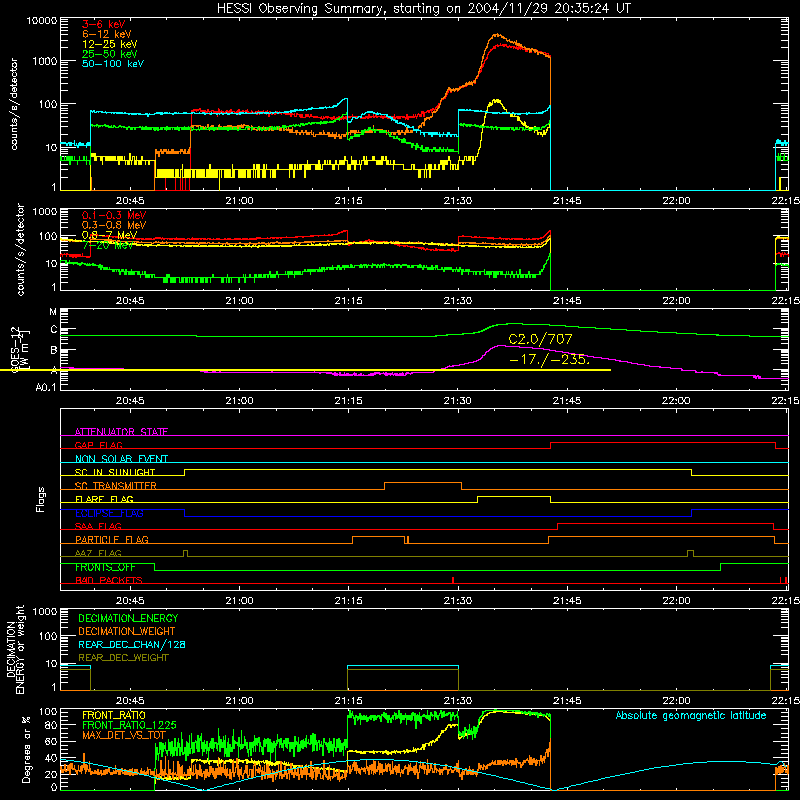Click the 'Degrees or %' y-axis label
The width and height of the screenshot is (800, 800).
pos(26,749)
